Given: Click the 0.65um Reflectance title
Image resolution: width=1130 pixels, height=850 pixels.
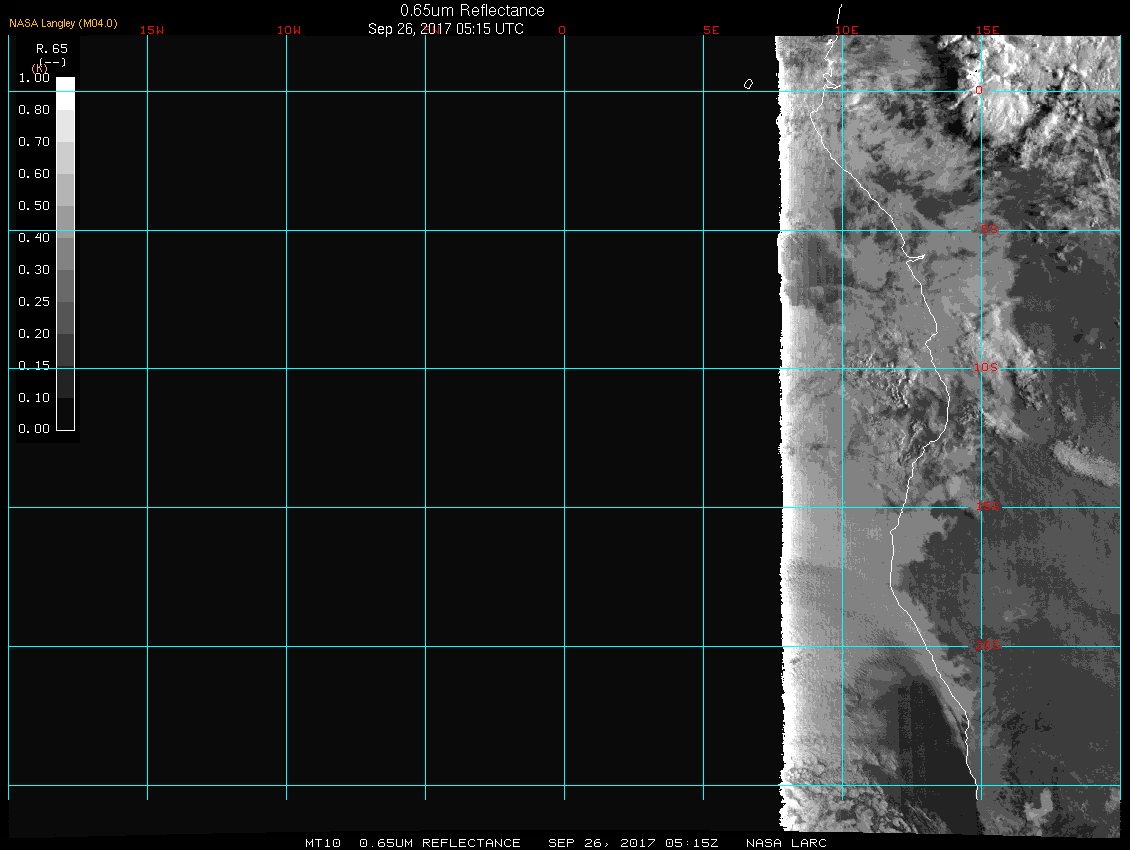Looking at the screenshot, I should pos(472,10).
